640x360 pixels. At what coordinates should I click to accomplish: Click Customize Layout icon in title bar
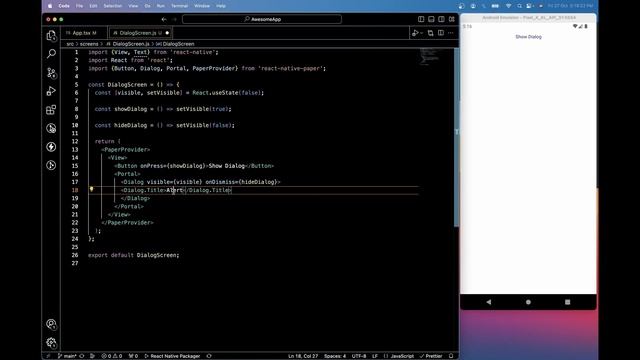coord(452,19)
